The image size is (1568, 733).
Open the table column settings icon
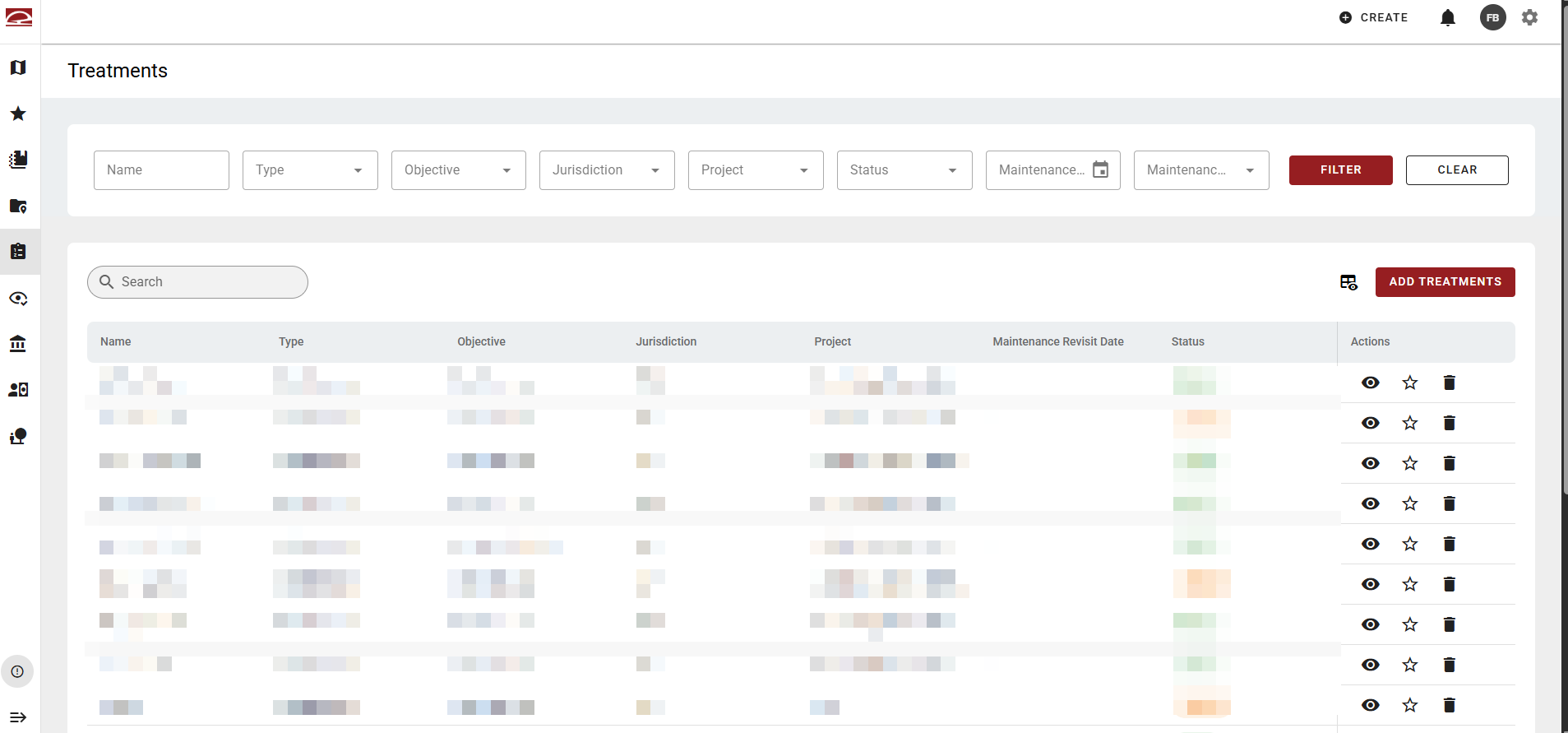(x=1348, y=282)
